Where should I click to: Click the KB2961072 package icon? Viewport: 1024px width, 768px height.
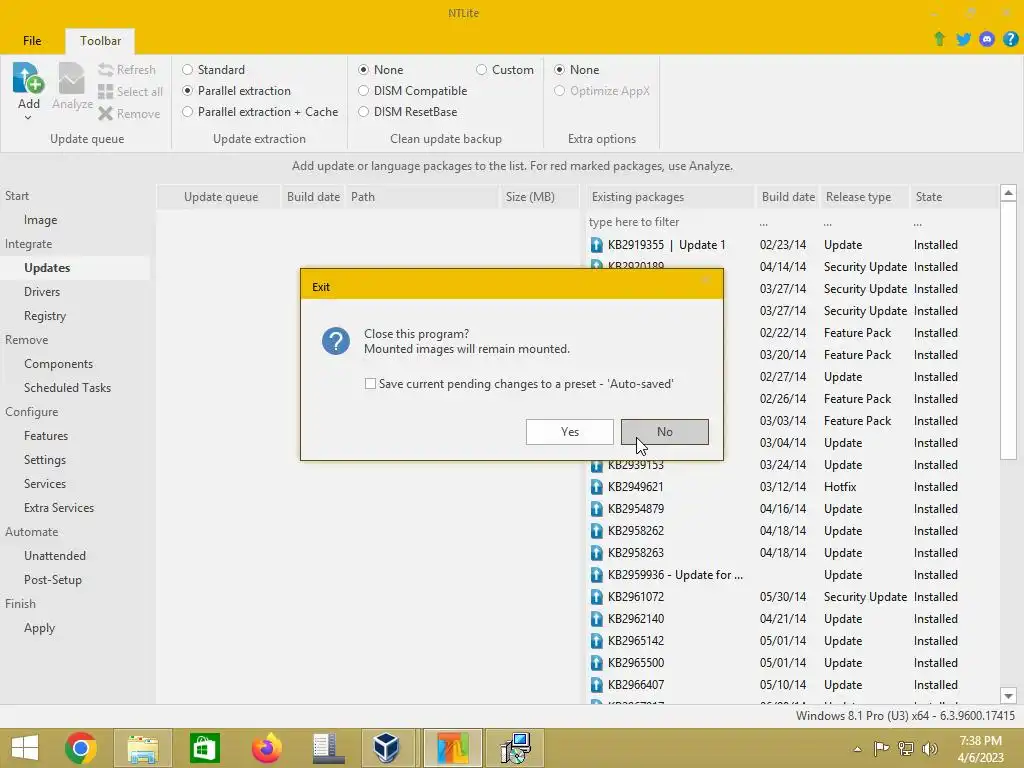click(x=596, y=597)
